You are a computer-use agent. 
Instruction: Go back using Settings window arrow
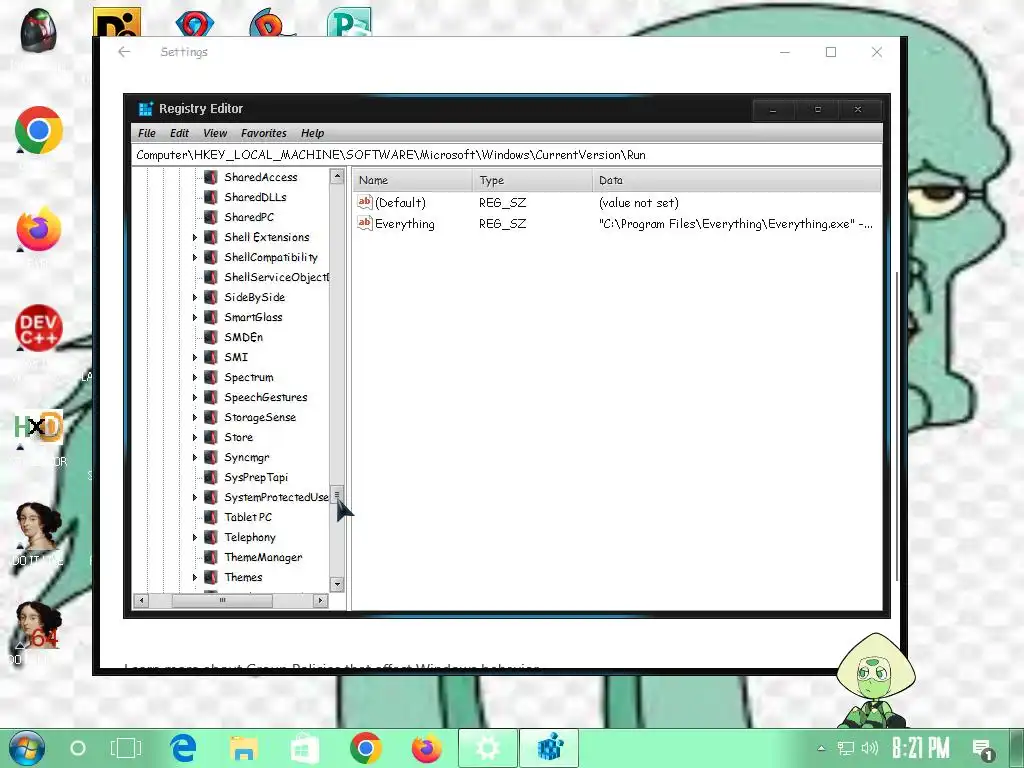point(124,52)
